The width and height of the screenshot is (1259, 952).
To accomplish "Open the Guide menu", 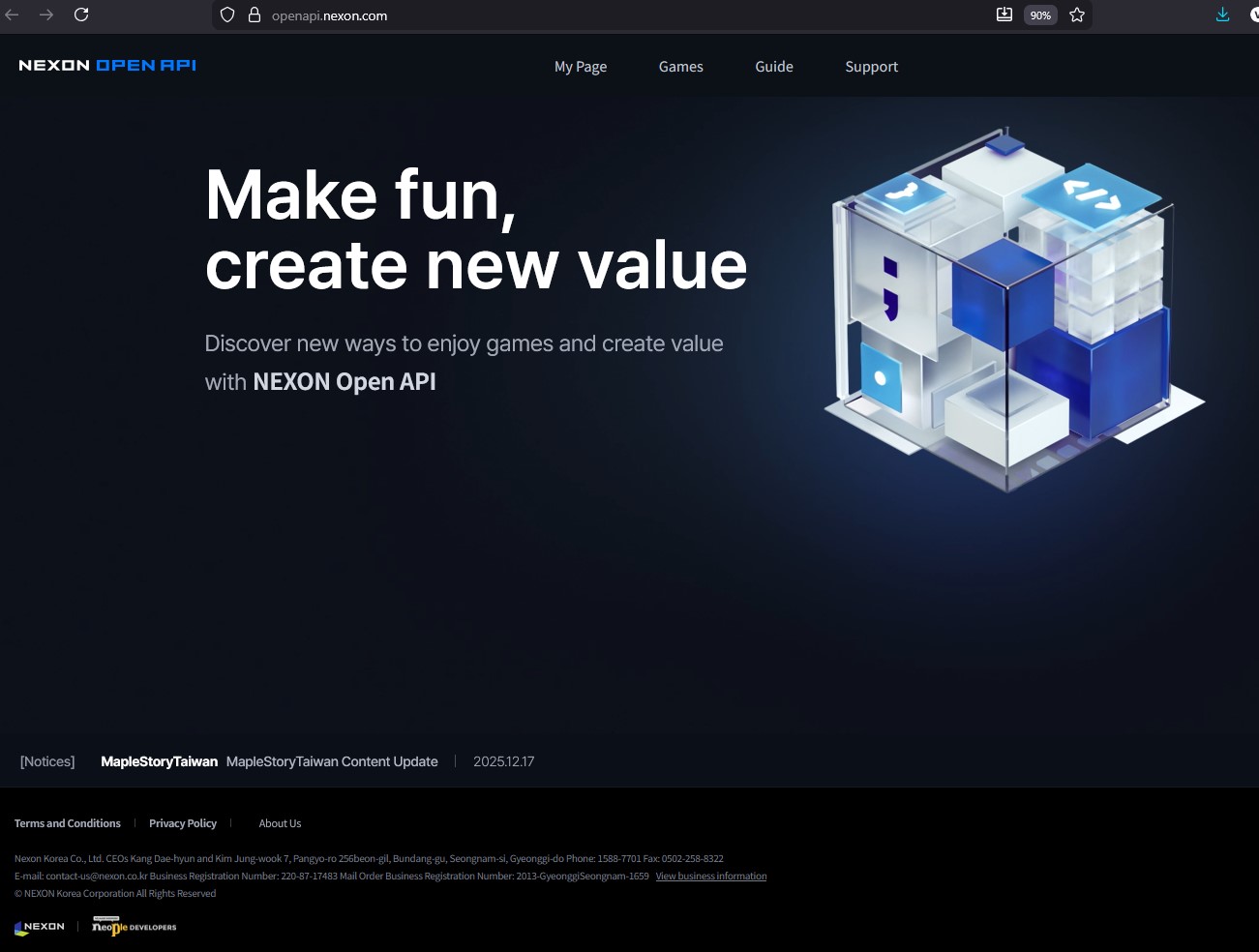I will click(774, 67).
